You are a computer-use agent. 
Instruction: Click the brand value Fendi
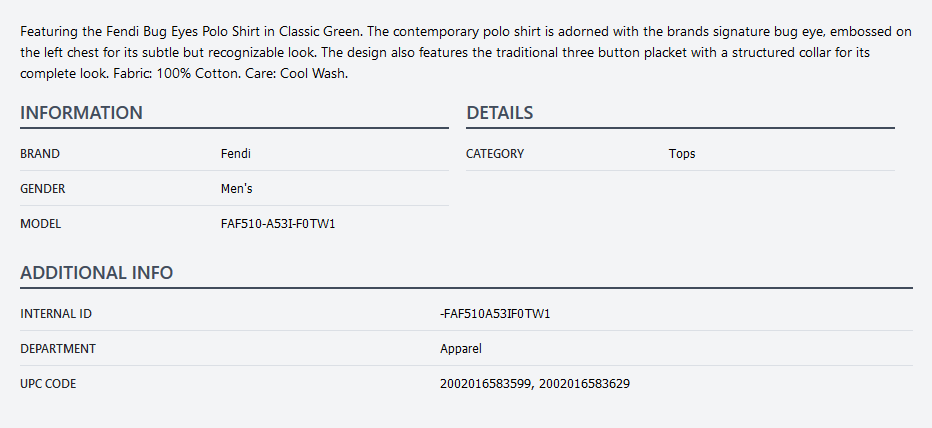(235, 154)
